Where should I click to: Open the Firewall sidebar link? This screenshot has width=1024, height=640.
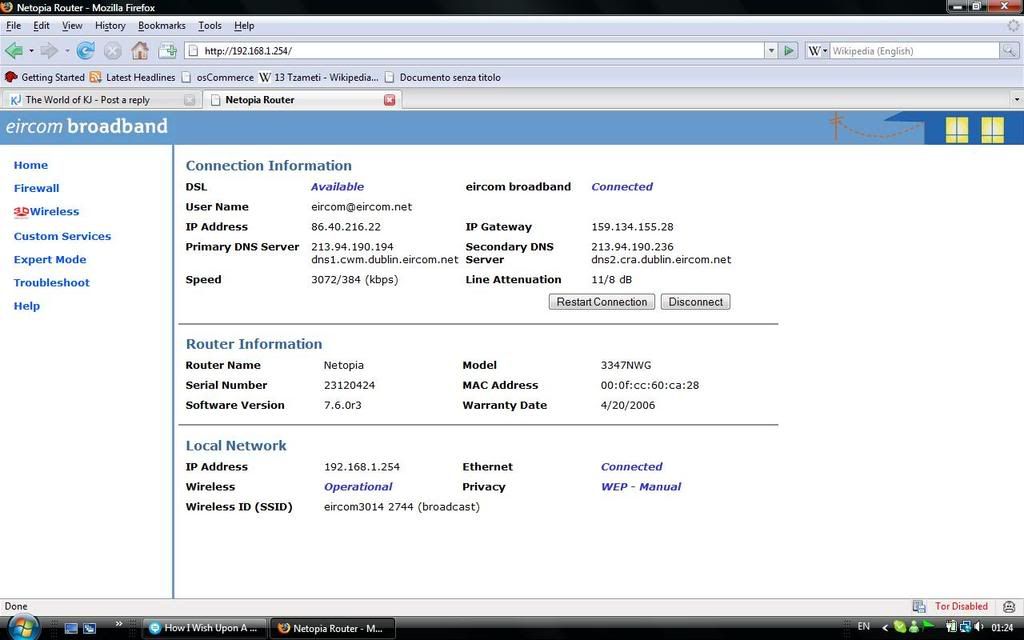37,188
